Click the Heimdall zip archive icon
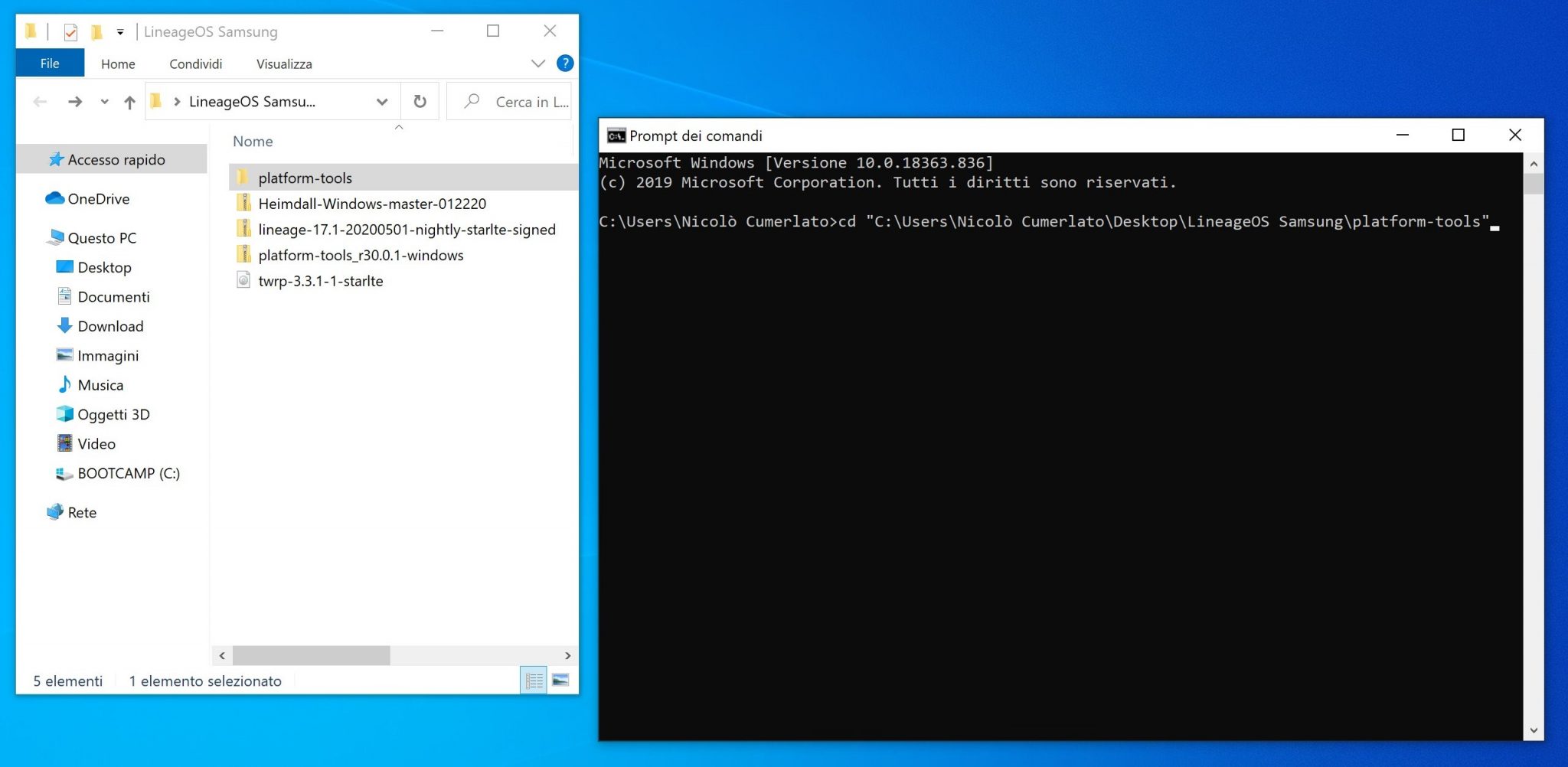The width and height of the screenshot is (1568, 767). (x=243, y=203)
